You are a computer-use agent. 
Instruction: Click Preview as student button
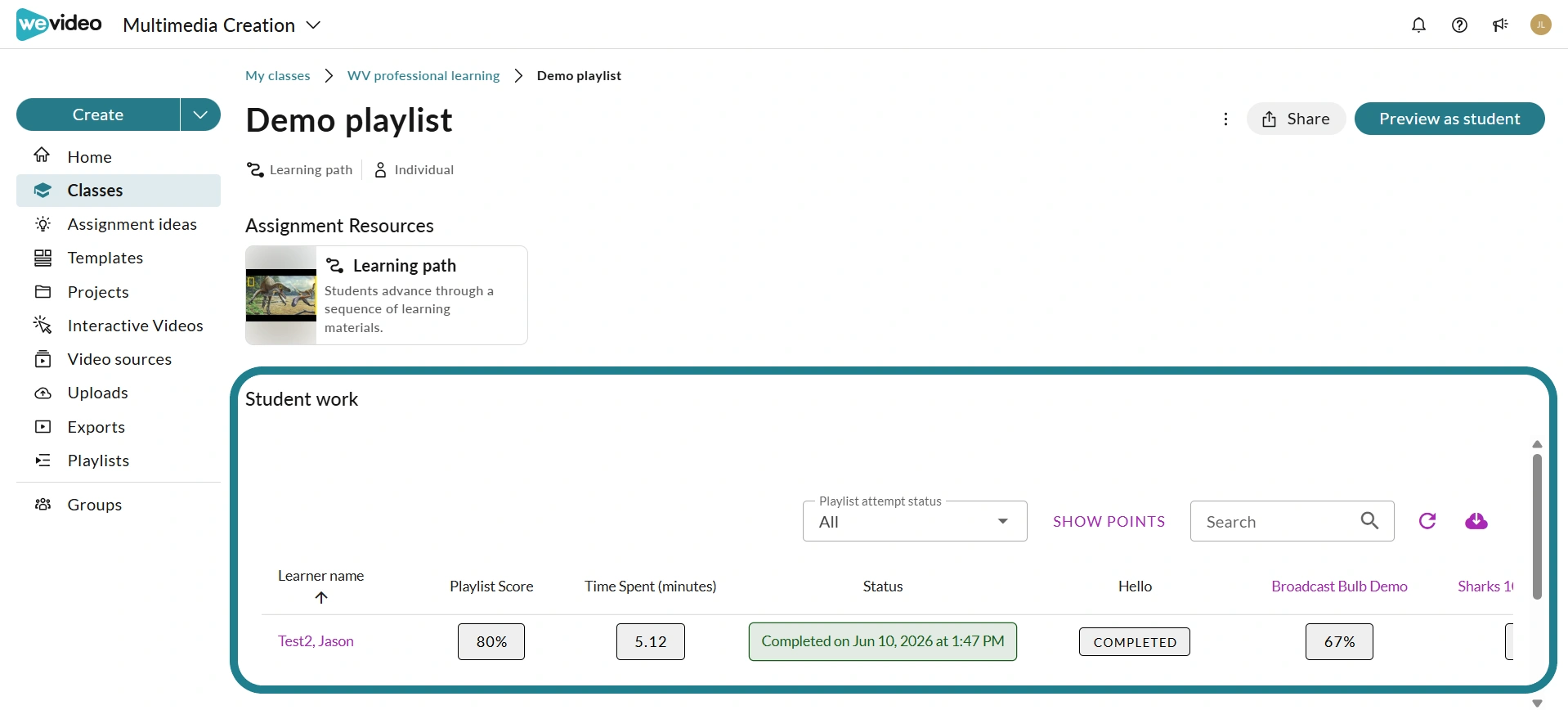pos(1449,119)
